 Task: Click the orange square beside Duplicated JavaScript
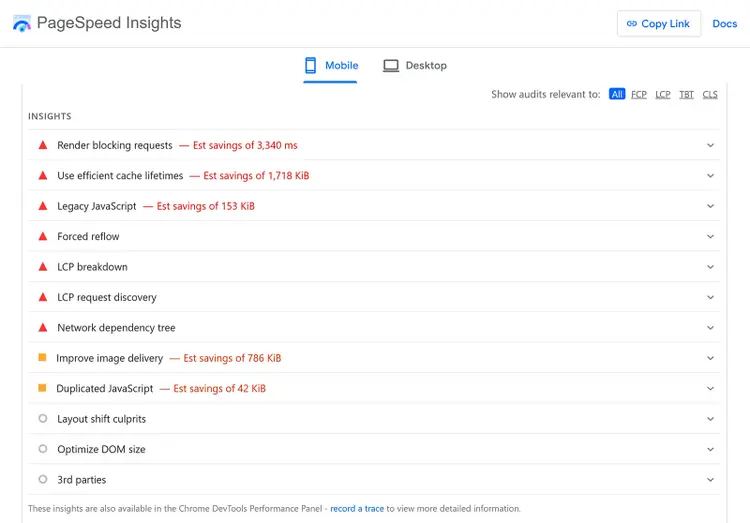[42, 388]
